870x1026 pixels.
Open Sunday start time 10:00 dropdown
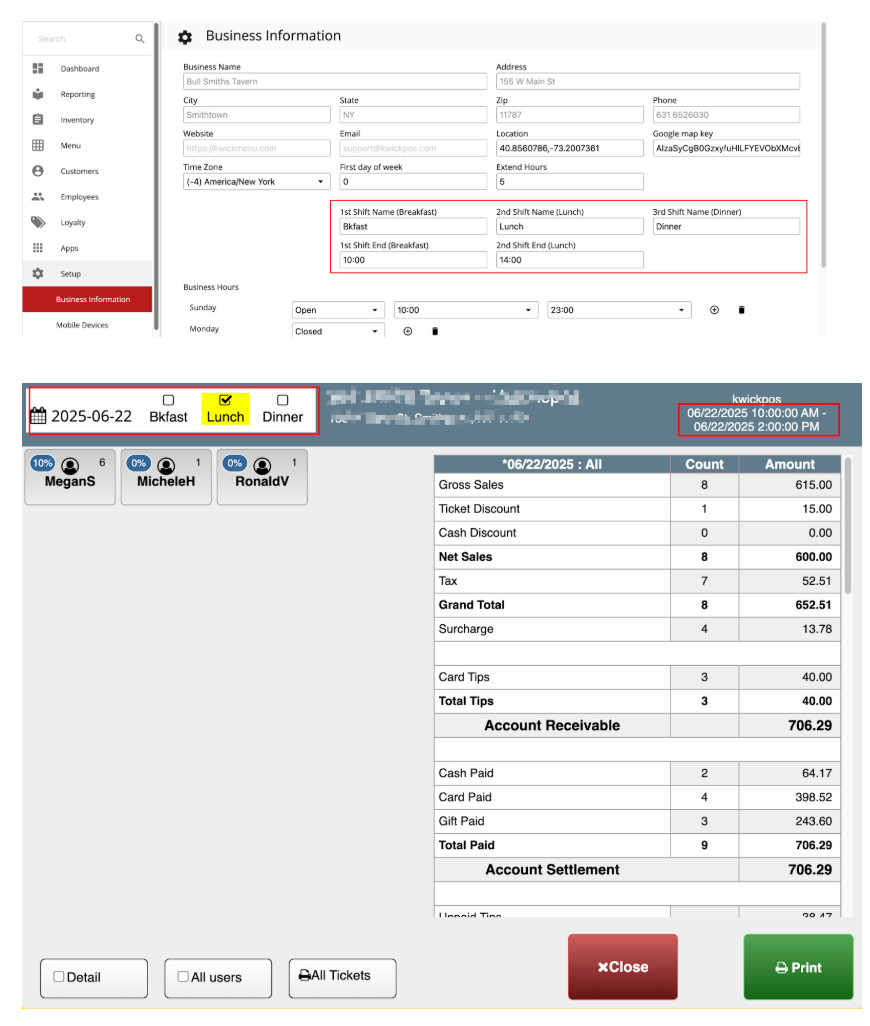pos(466,310)
